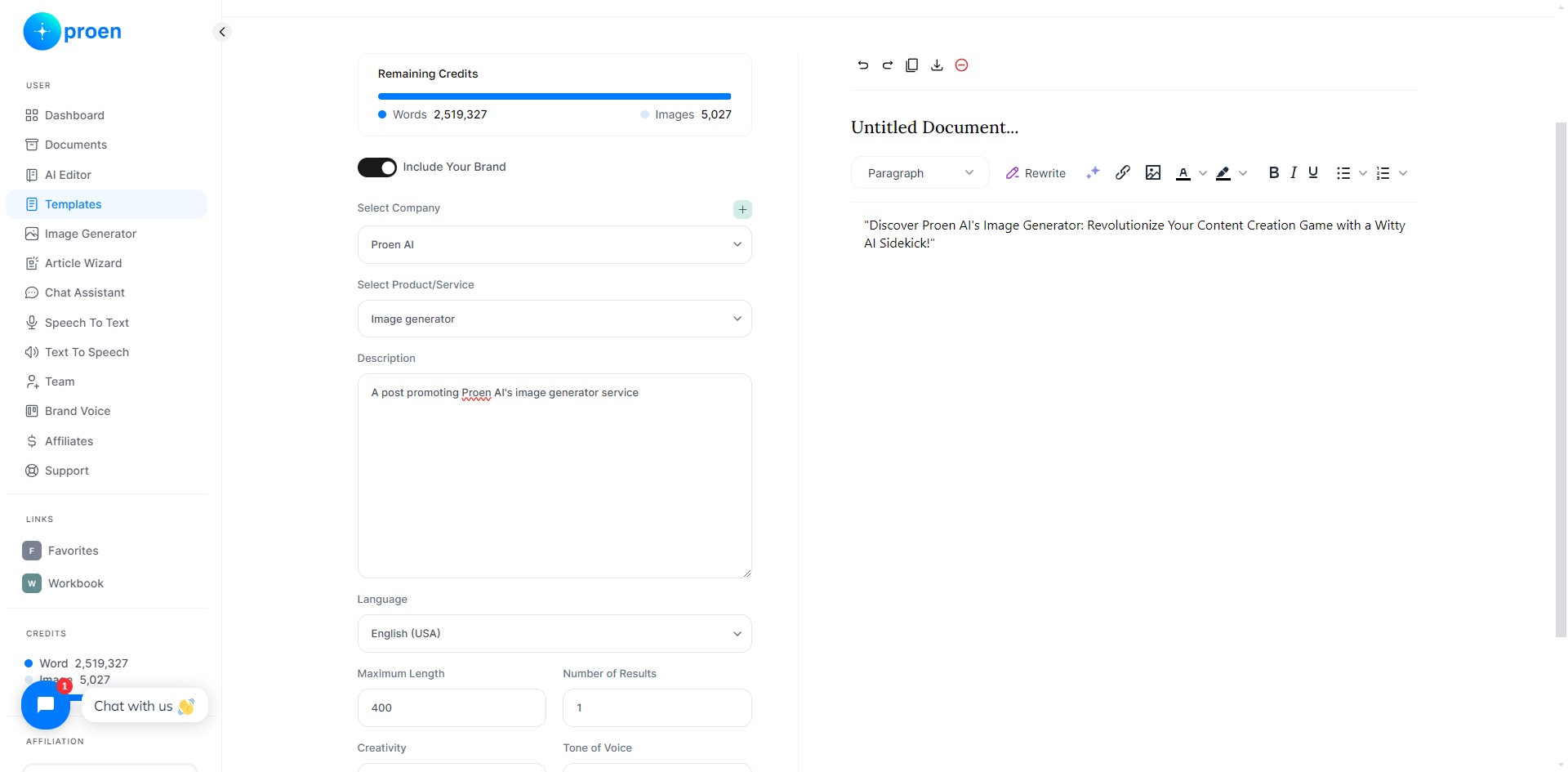1568x772 pixels.
Task: Grab the Description textarea resize handle
Action: point(746,573)
